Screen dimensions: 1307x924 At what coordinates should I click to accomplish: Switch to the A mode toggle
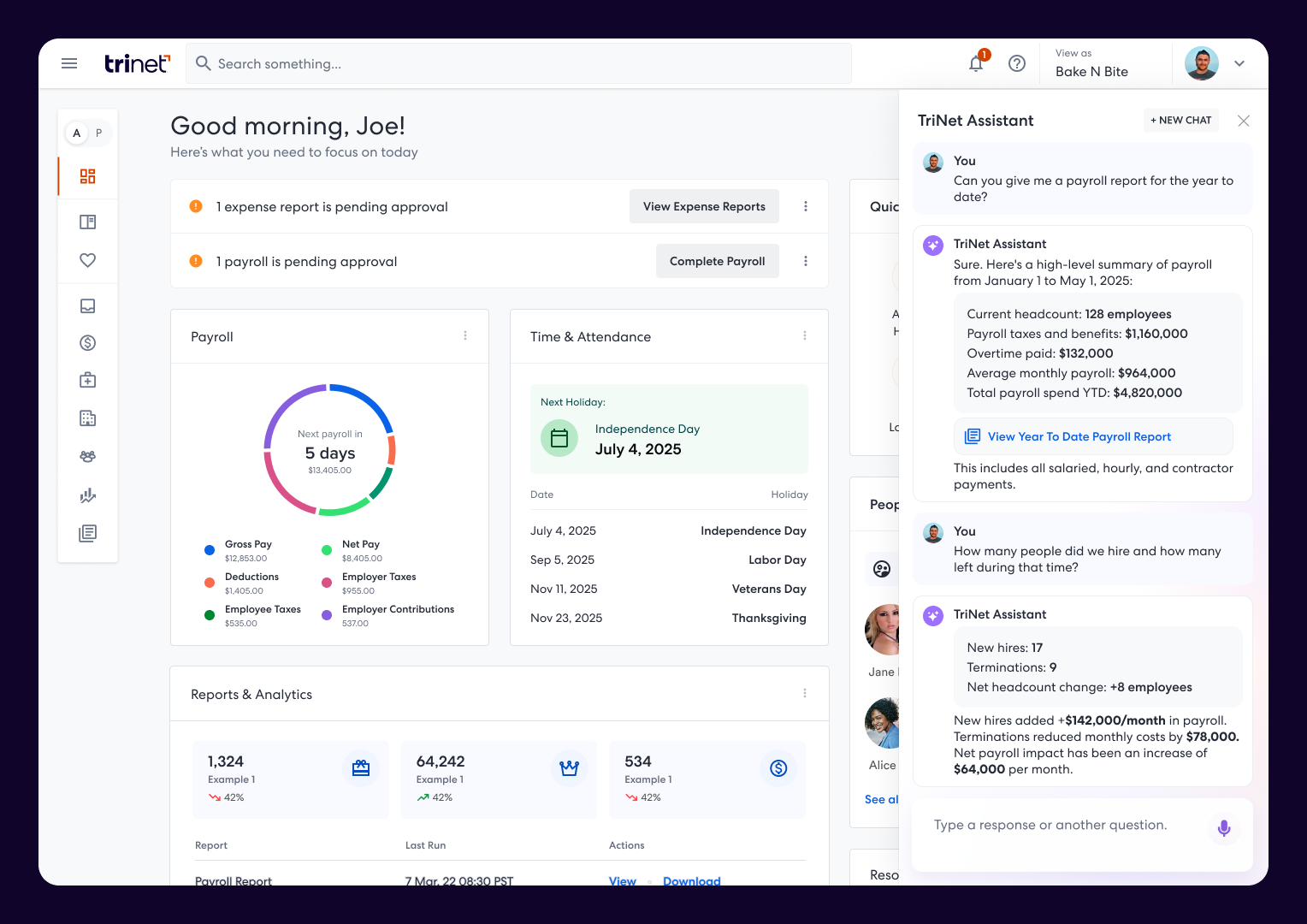pyautogui.click(x=77, y=133)
